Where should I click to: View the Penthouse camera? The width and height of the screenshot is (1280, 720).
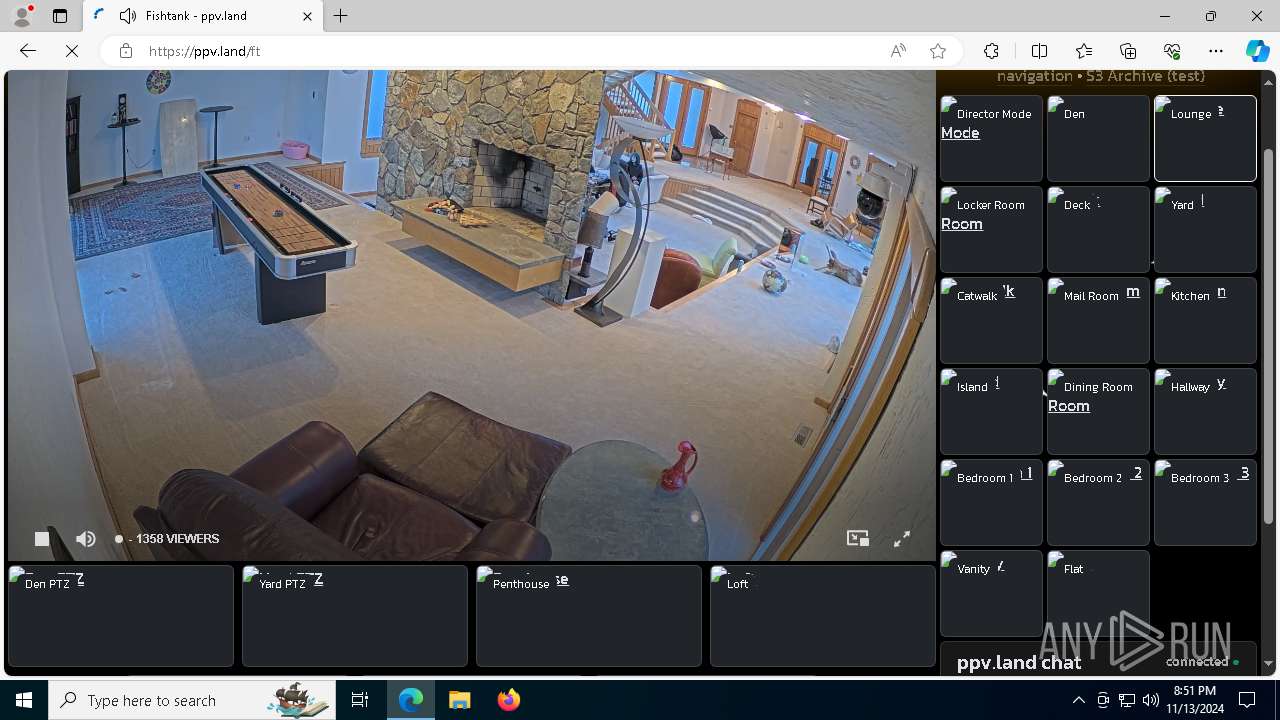(589, 616)
